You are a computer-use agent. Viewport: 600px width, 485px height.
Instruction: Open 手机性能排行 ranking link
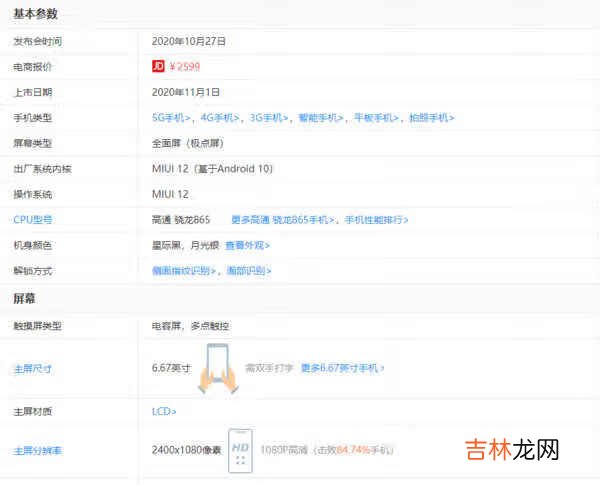[x=376, y=219]
